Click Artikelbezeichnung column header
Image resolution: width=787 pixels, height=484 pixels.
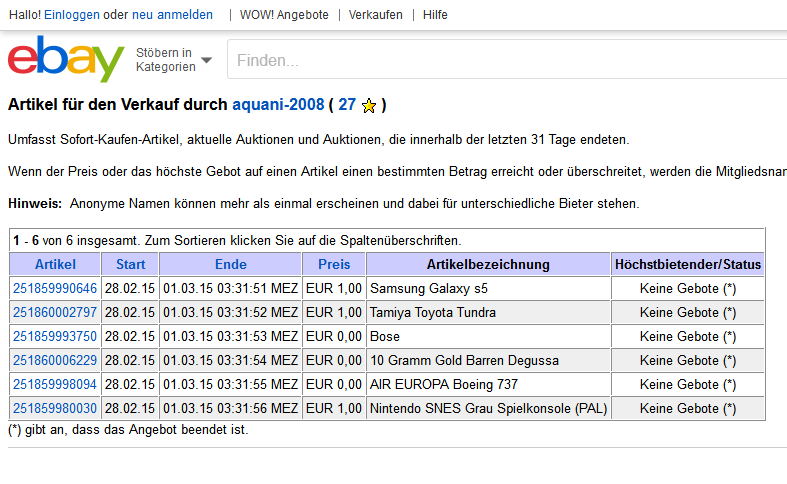(x=488, y=264)
